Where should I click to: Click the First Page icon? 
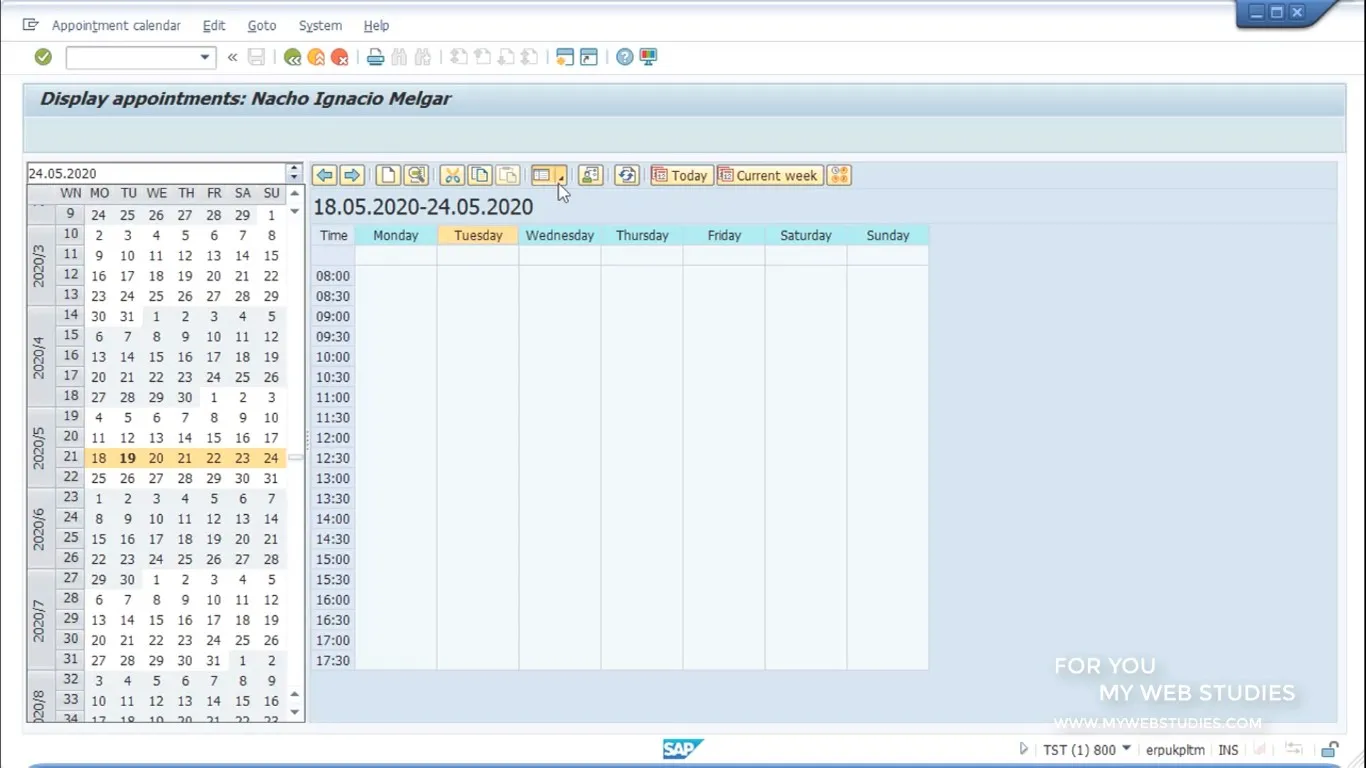click(x=458, y=57)
